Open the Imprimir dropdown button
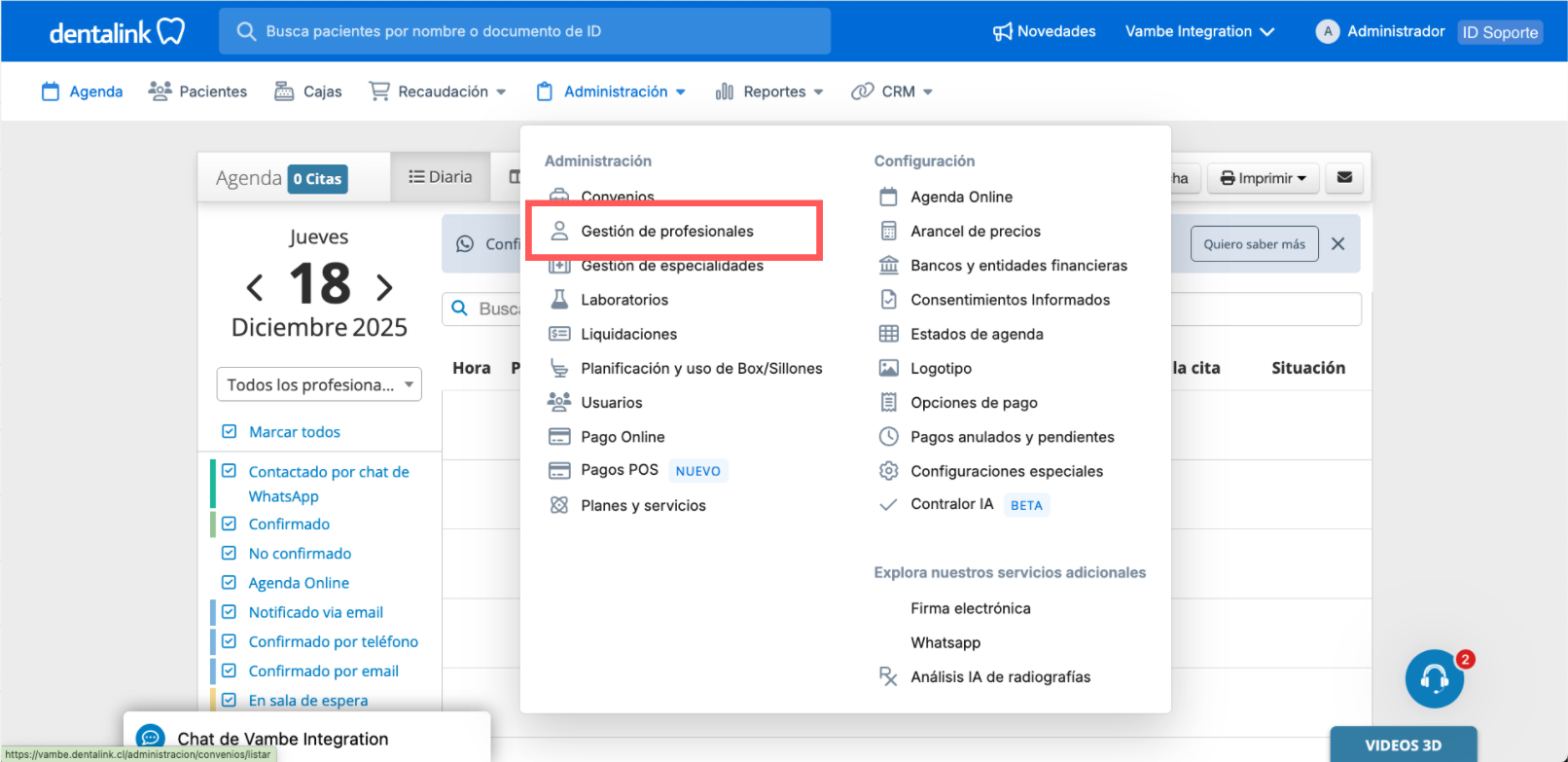This screenshot has width=1568, height=762. click(x=1263, y=178)
